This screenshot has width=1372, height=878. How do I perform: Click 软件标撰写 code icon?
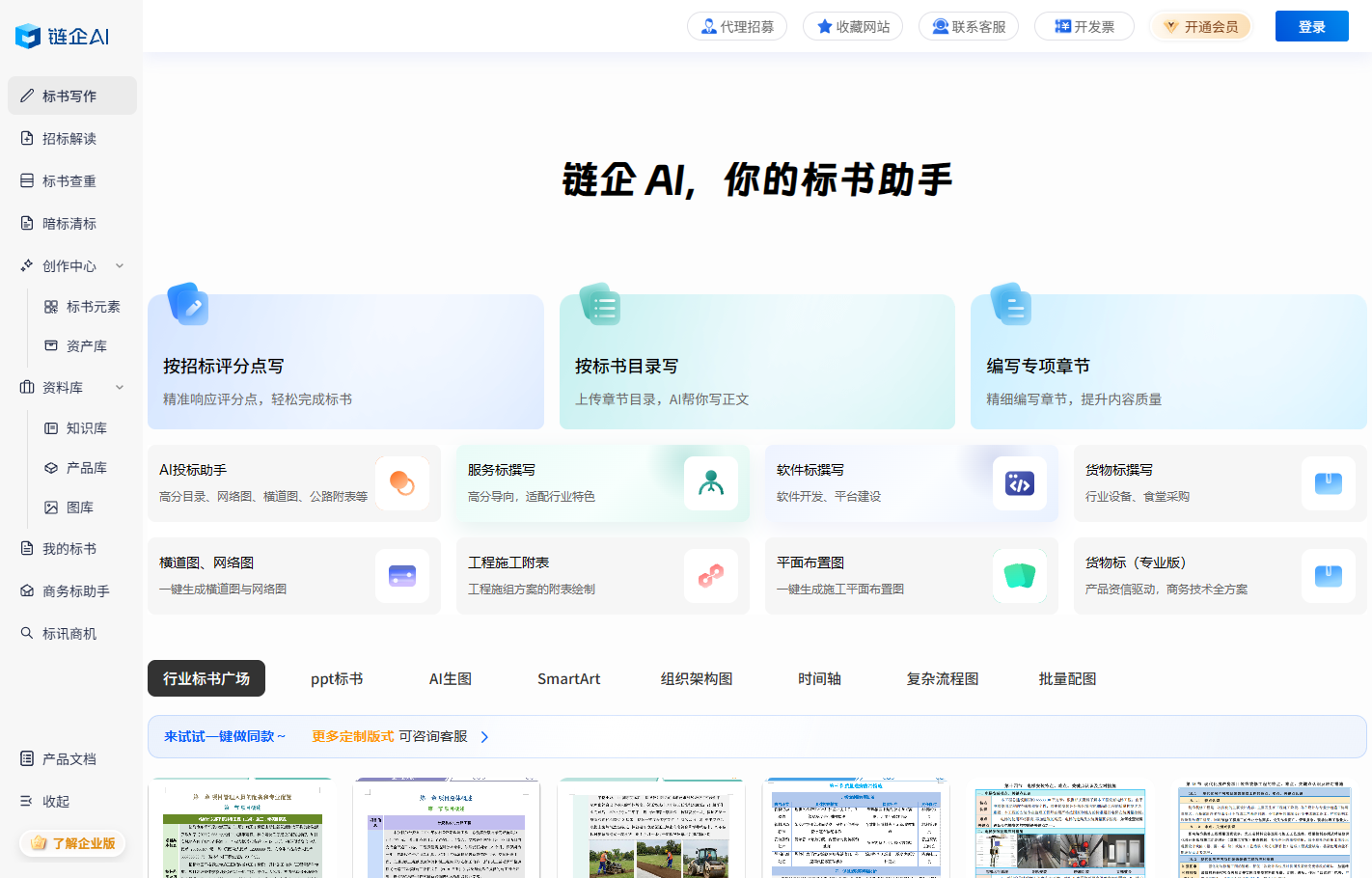[x=1020, y=483]
